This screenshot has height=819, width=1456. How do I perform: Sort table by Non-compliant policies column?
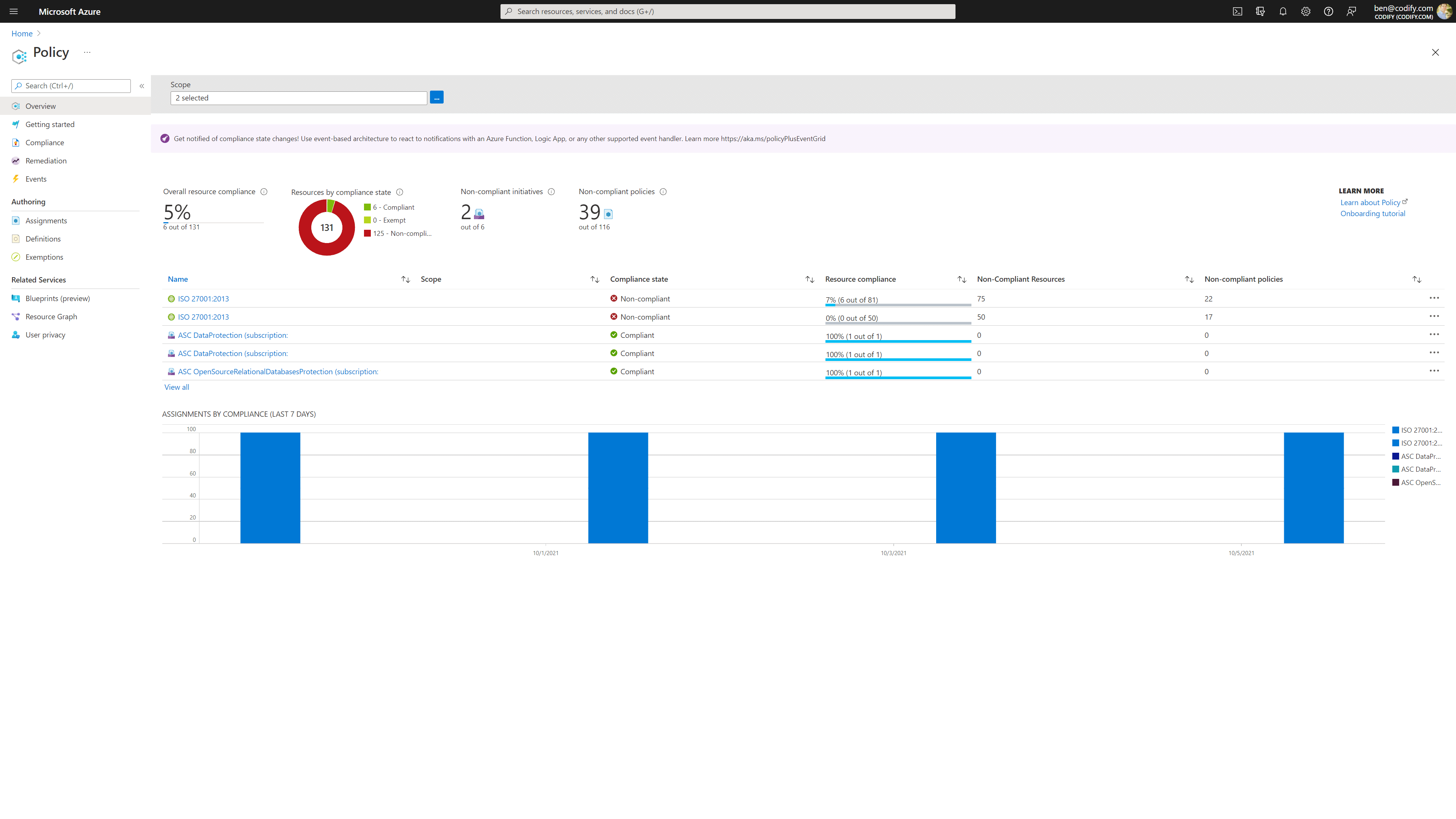(x=1417, y=279)
